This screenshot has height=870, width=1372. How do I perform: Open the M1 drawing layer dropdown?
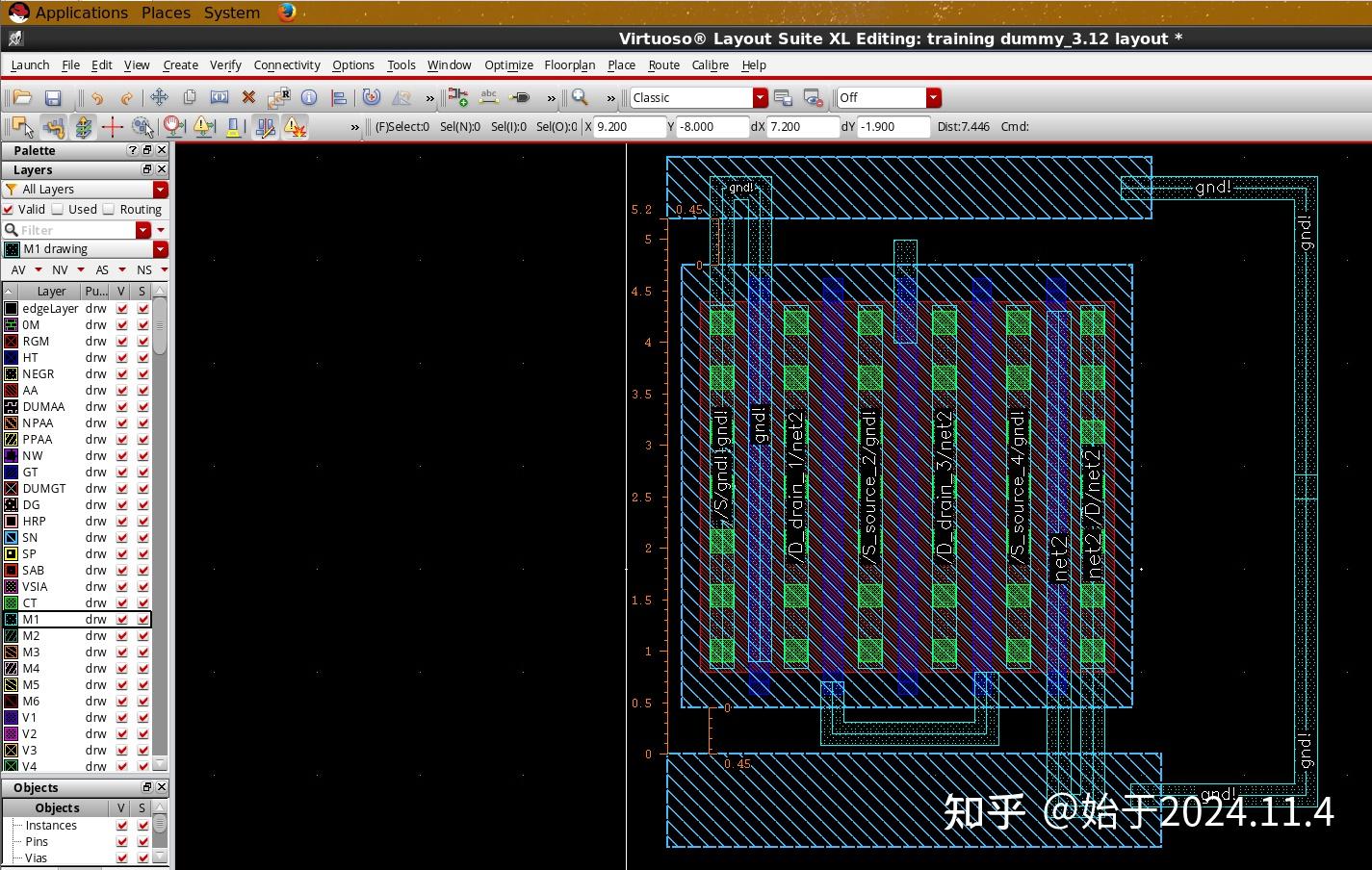[x=160, y=249]
